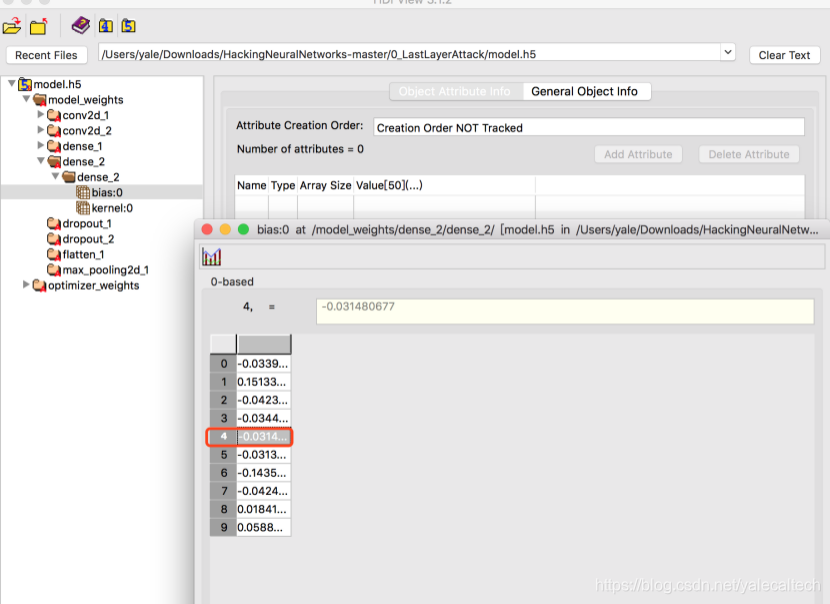Click the file path text field

(410, 54)
